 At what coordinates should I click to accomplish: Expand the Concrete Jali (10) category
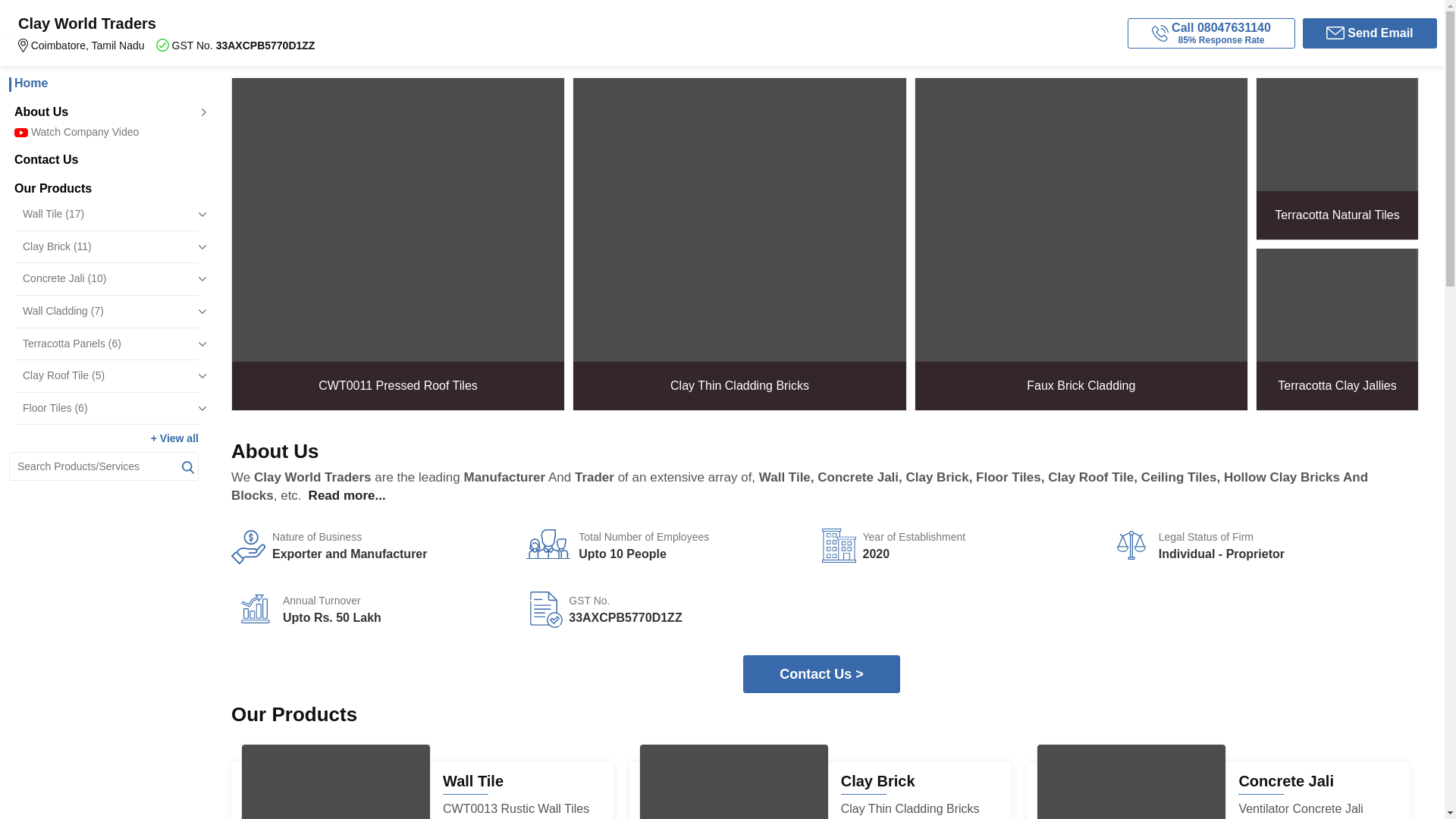click(x=202, y=279)
